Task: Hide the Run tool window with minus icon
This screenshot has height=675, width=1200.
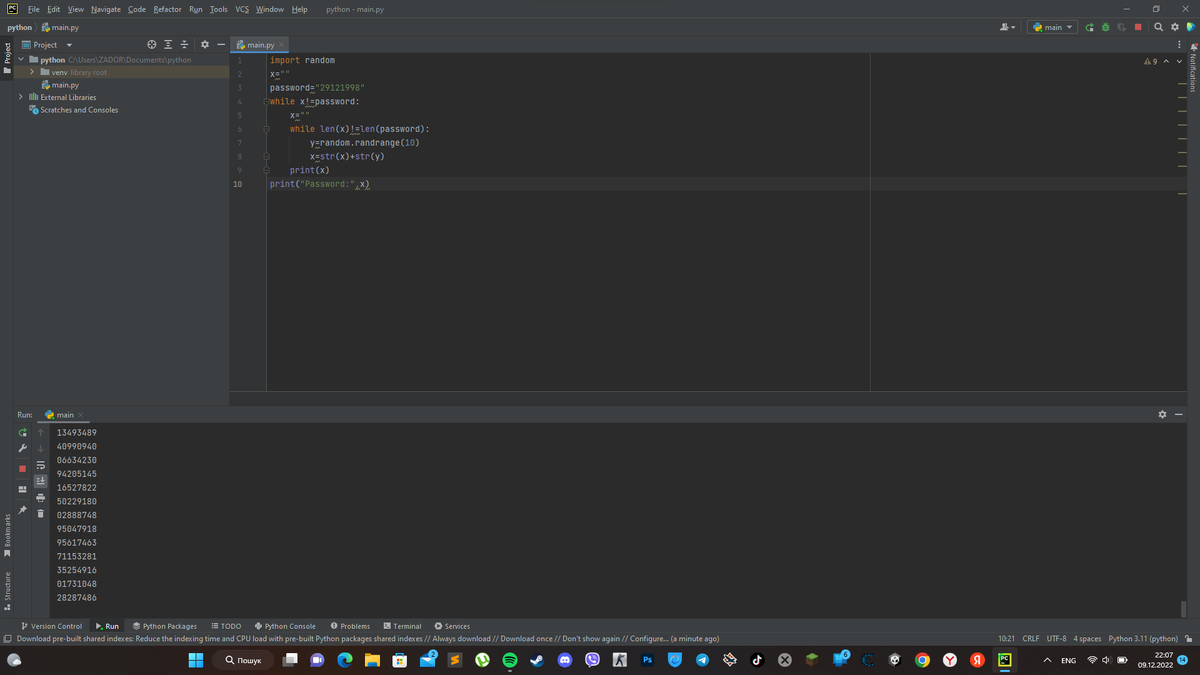Action: (x=1179, y=414)
